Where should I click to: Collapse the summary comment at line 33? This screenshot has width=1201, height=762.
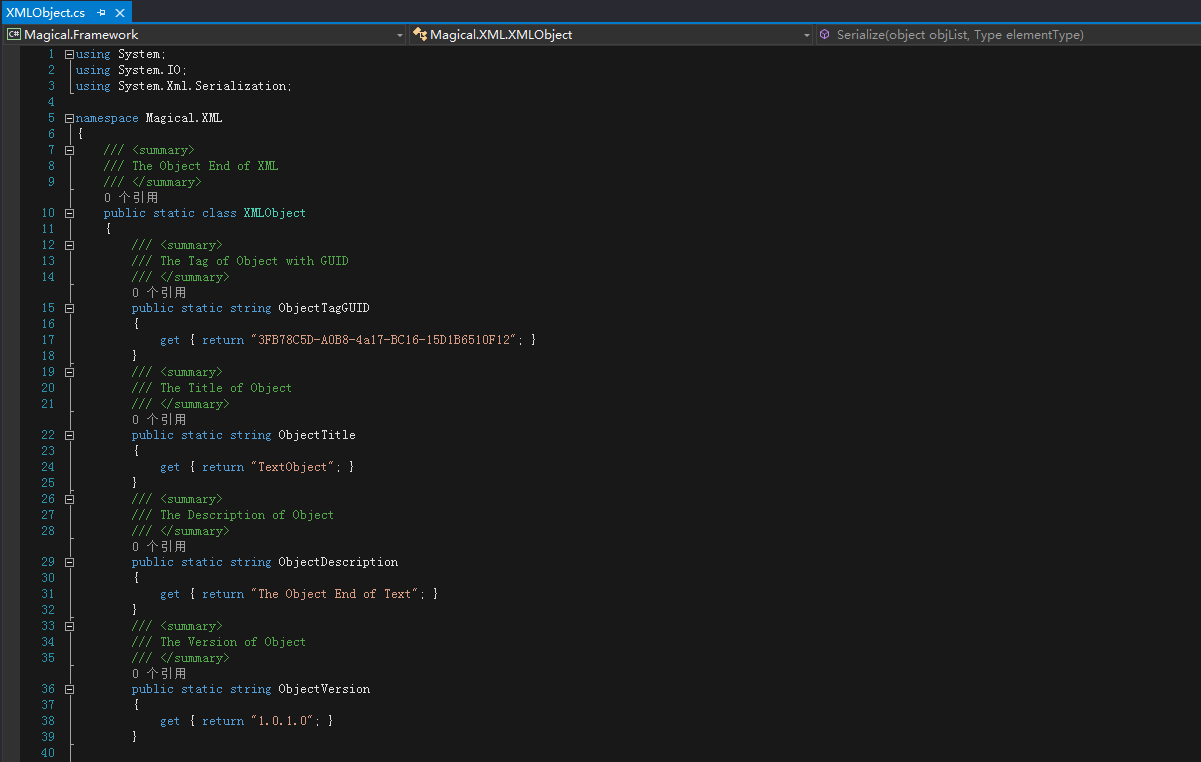coord(69,626)
